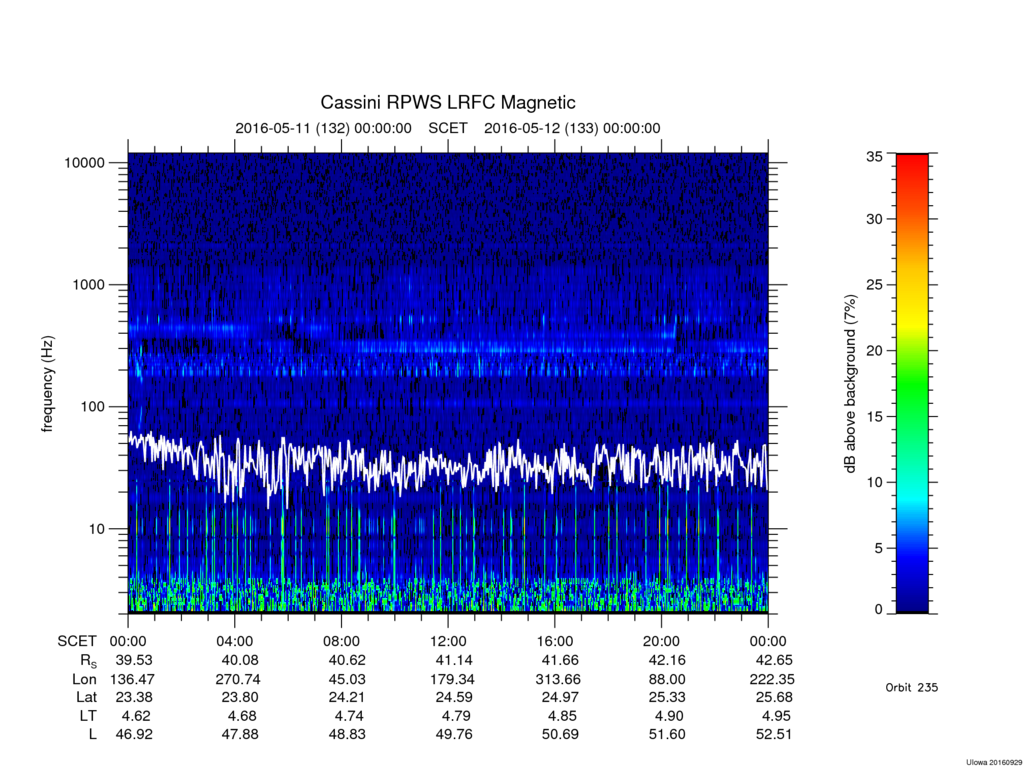Click the '1000' frequency tick label

pos(88,285)
